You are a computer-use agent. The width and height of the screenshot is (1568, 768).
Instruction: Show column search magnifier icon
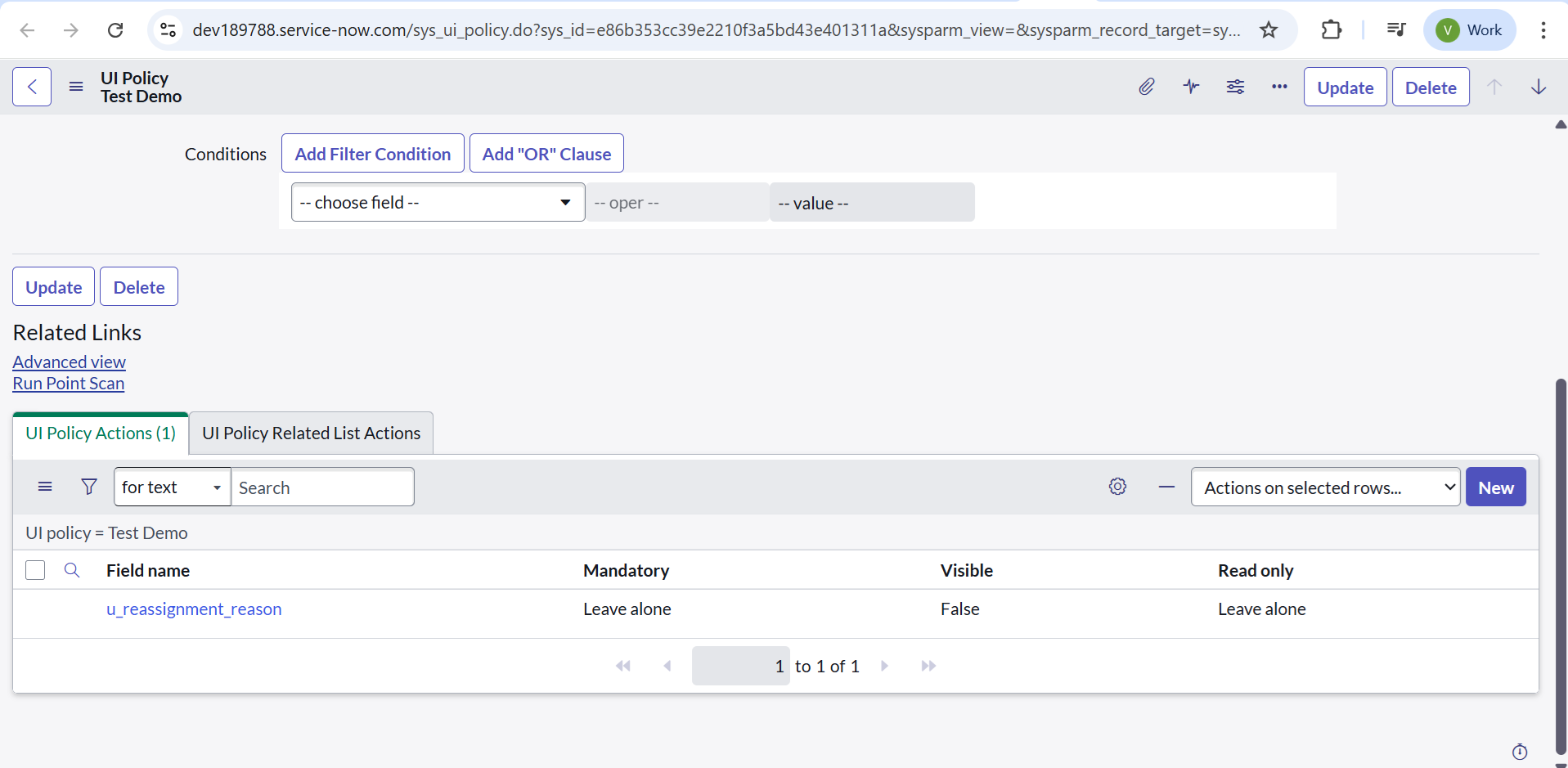(72, 570)
